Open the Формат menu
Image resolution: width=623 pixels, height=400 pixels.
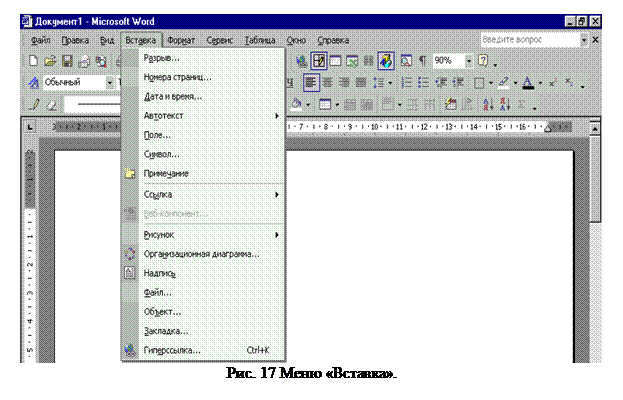click(x=181, y=41)
